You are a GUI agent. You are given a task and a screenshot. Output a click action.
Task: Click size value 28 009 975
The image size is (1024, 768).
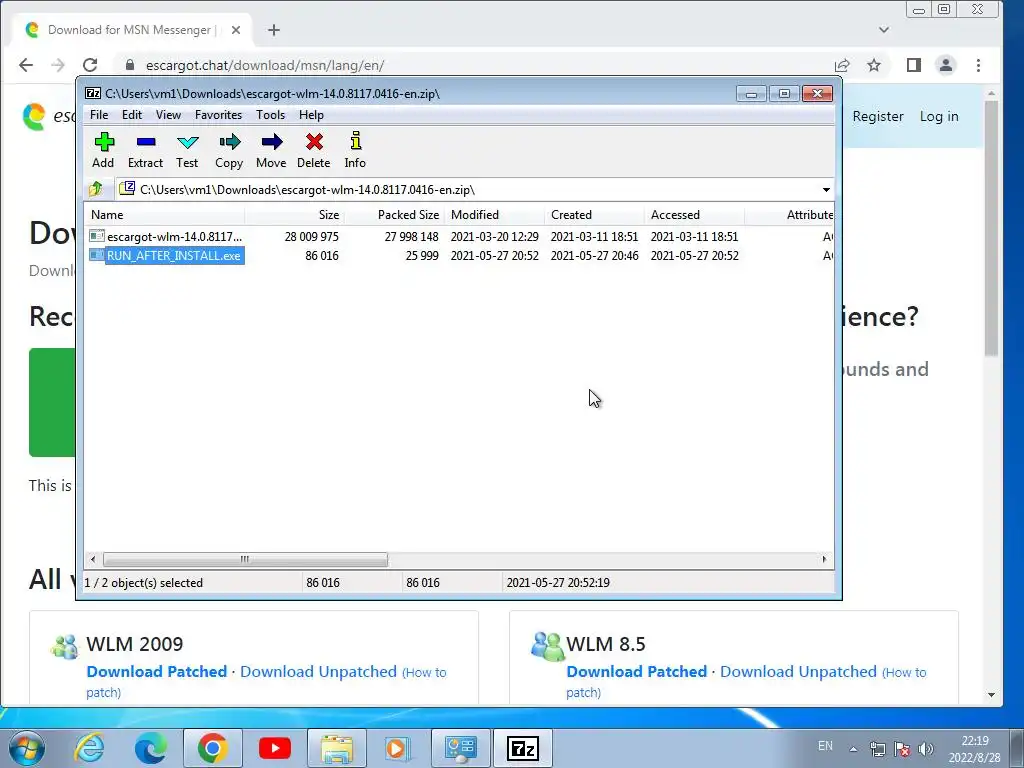(x=312, y=236)
